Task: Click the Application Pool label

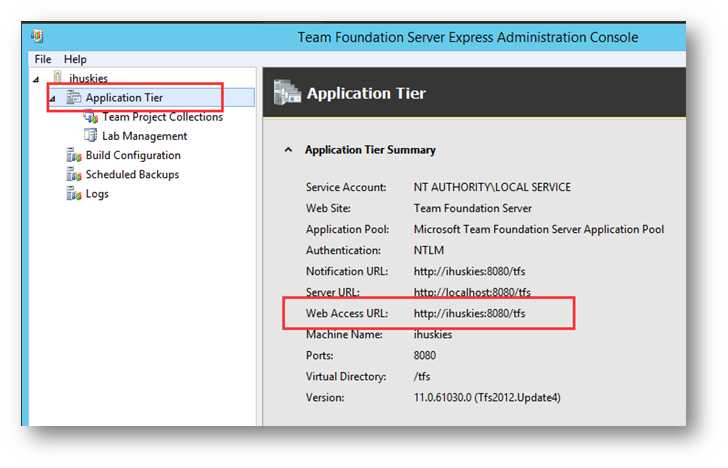Action: click(x=347, y=229)
